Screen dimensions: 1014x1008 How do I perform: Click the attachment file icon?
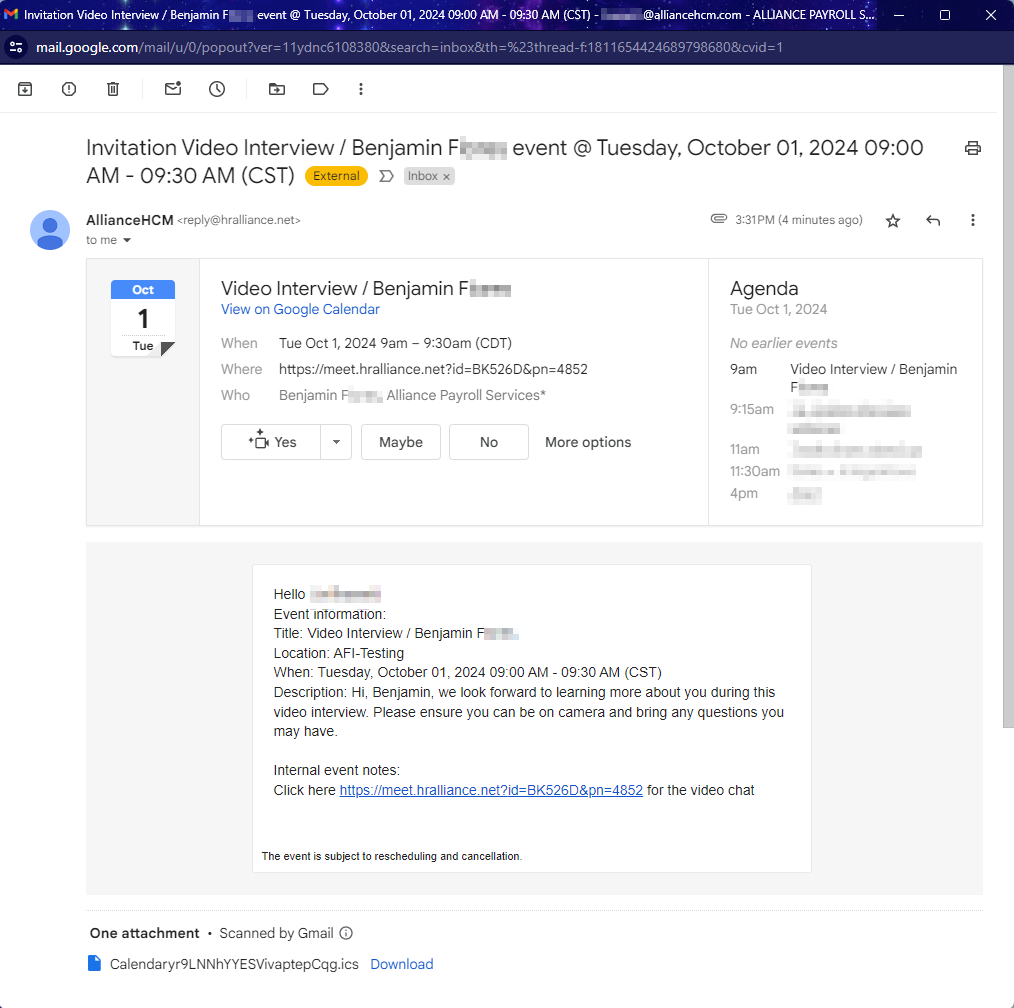pos(94,963)
